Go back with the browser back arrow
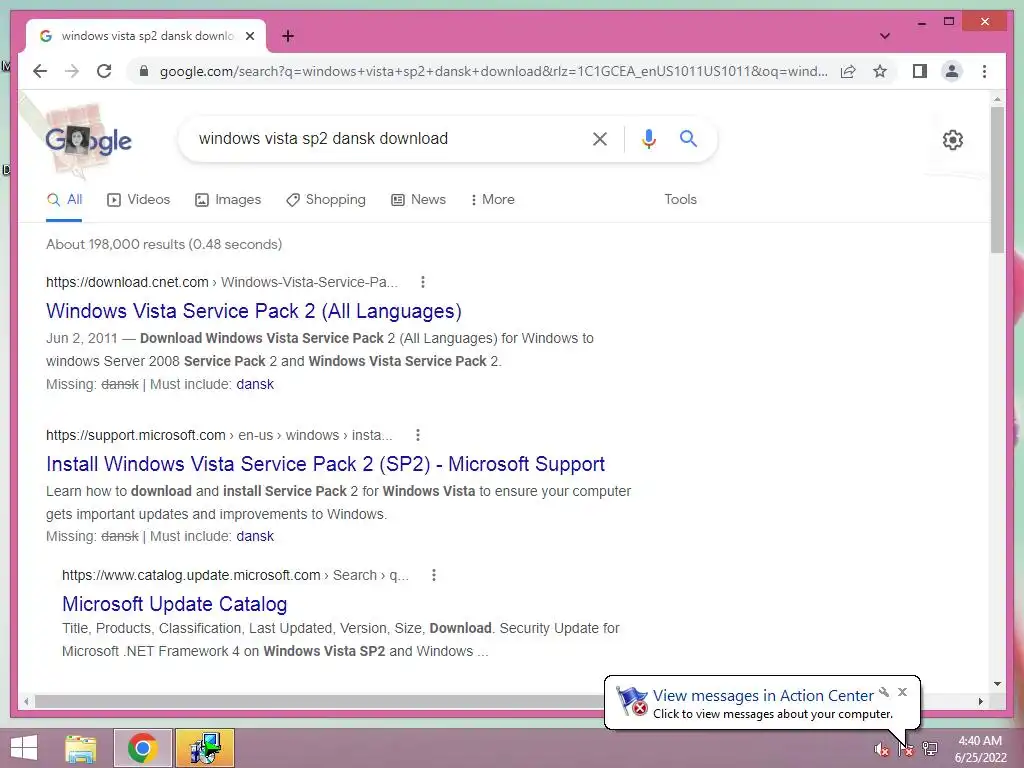 (x=40, y=71)
